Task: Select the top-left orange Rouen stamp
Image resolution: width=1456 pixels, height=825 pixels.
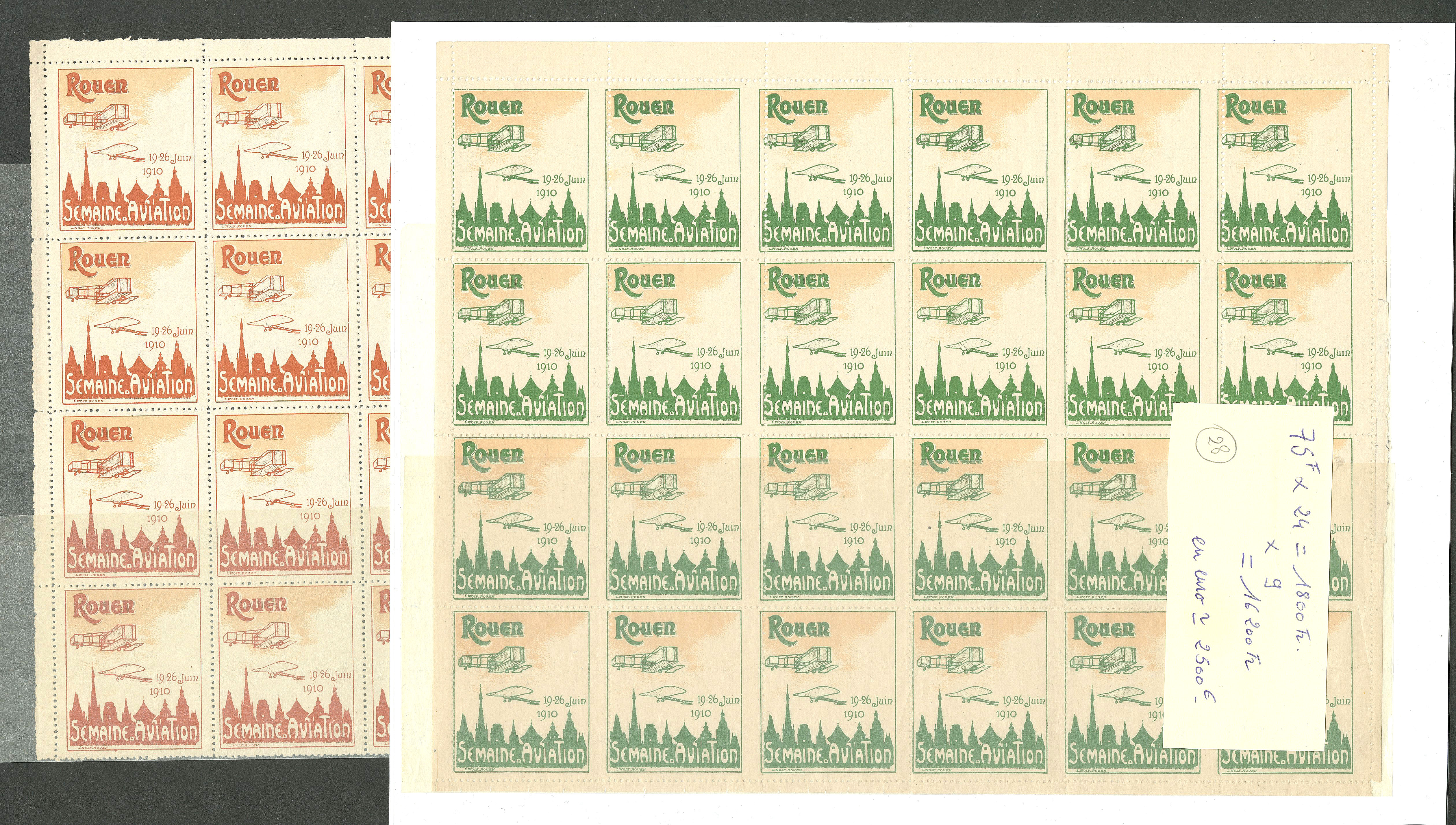Action: [x=127, y=149]
